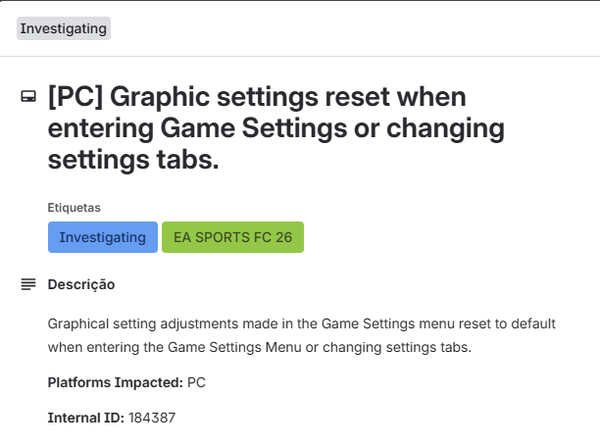Click the gray Investigating list badge
This screenshot has height=445, width=600.
coord(63,28)
